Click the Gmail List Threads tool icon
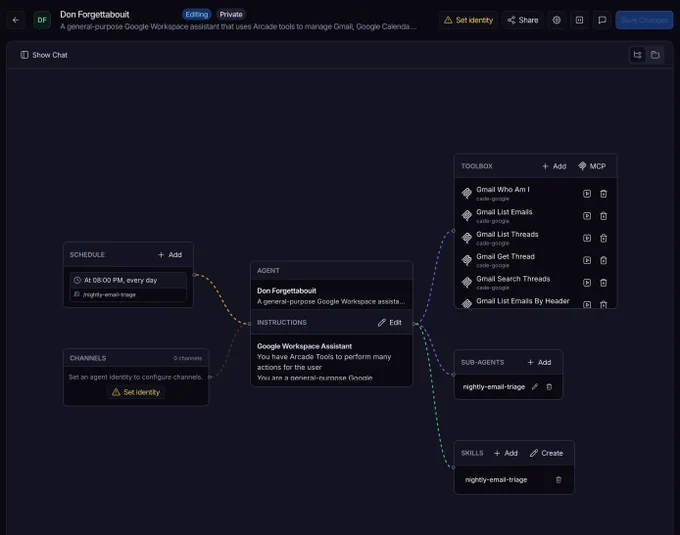Image resolution: width=680 pixels, height=535 pixels. tap(467, 238)
